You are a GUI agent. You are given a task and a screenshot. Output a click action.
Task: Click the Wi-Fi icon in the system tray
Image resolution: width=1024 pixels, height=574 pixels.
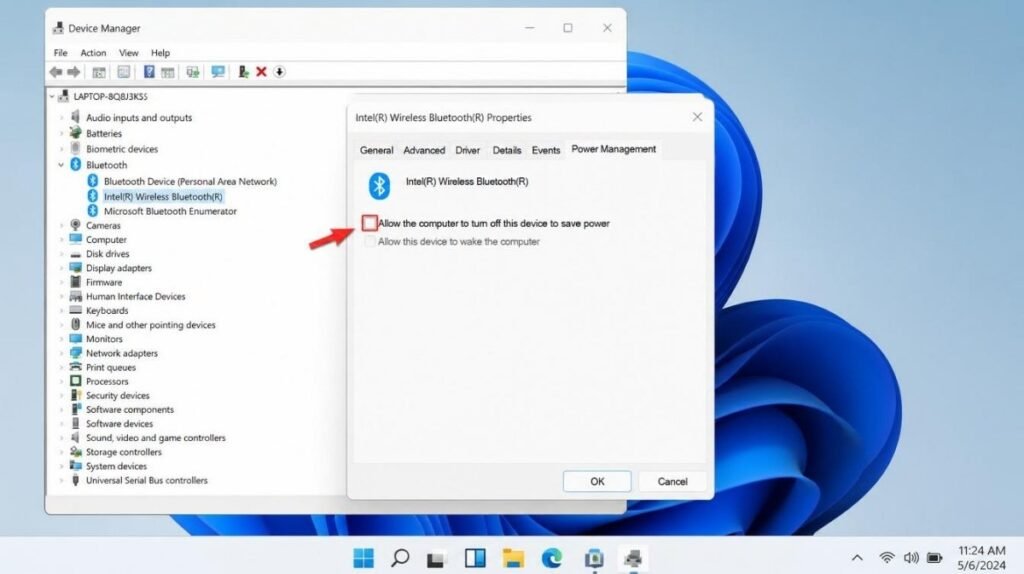886,558
